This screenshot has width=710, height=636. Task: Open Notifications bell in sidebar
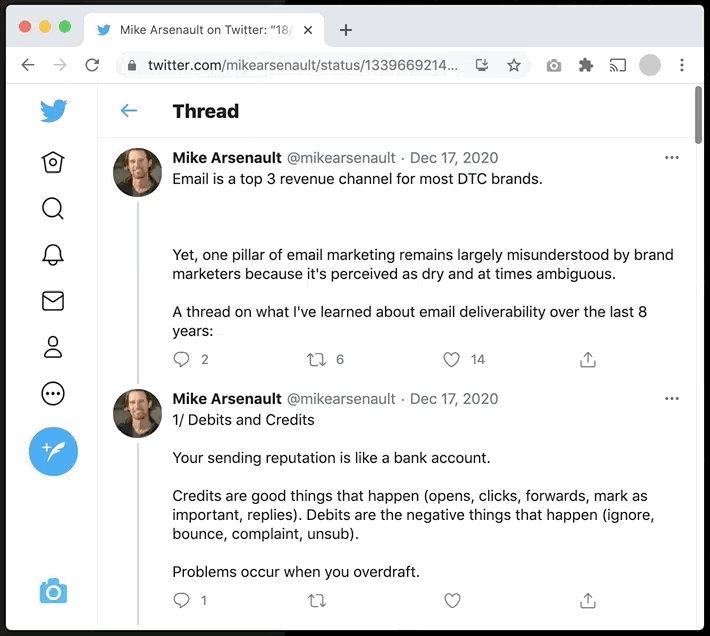point(53,255)
